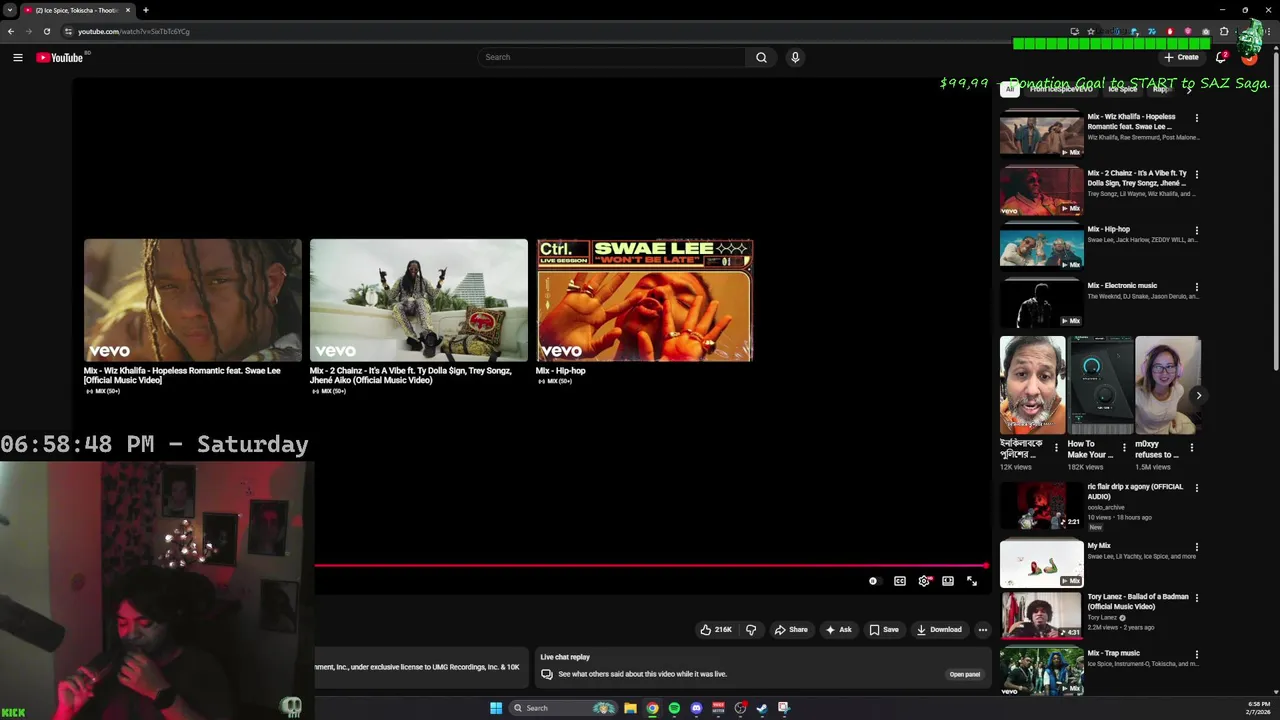
Task: Open Spotify from the taskbar
Action: click(x=674, y=708)
